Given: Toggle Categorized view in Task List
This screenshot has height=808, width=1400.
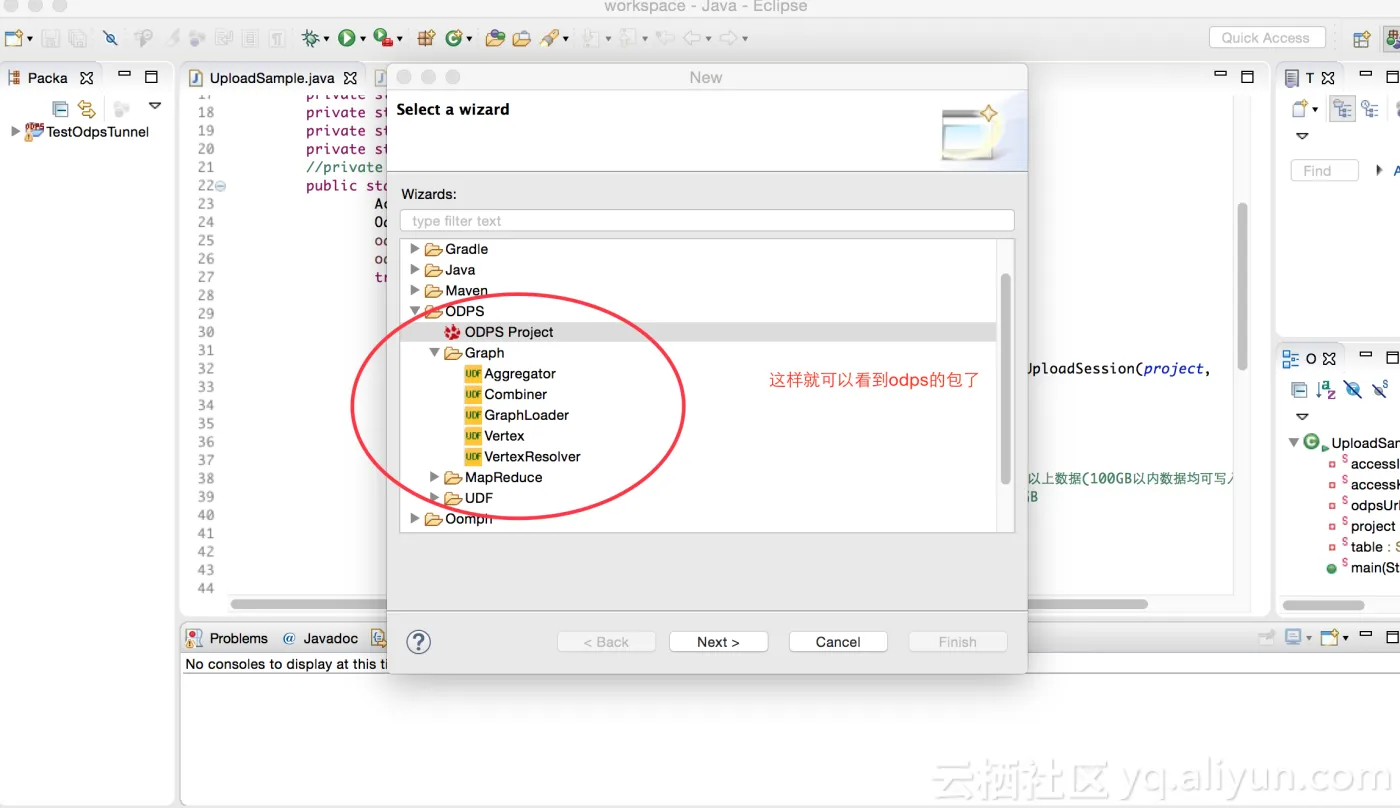Looking at the screenshot, I should point(1343,109).
